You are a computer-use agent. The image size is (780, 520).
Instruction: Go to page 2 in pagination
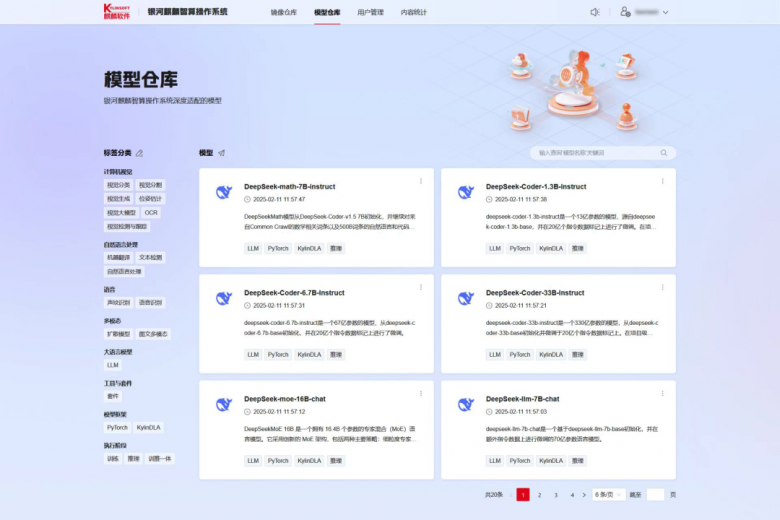click(x=539, y=495)
